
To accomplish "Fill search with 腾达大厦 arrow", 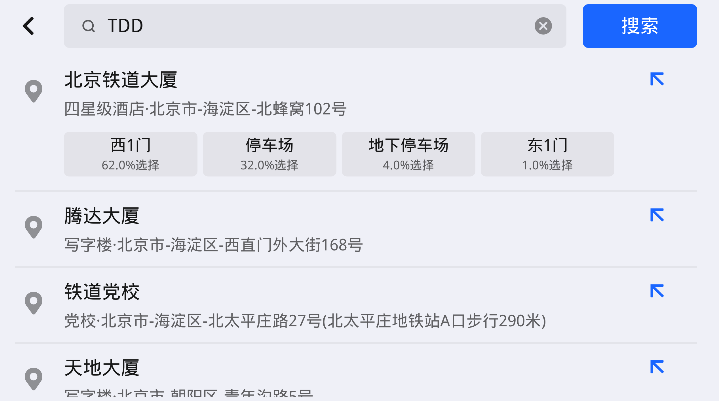I will coord(657,215).
